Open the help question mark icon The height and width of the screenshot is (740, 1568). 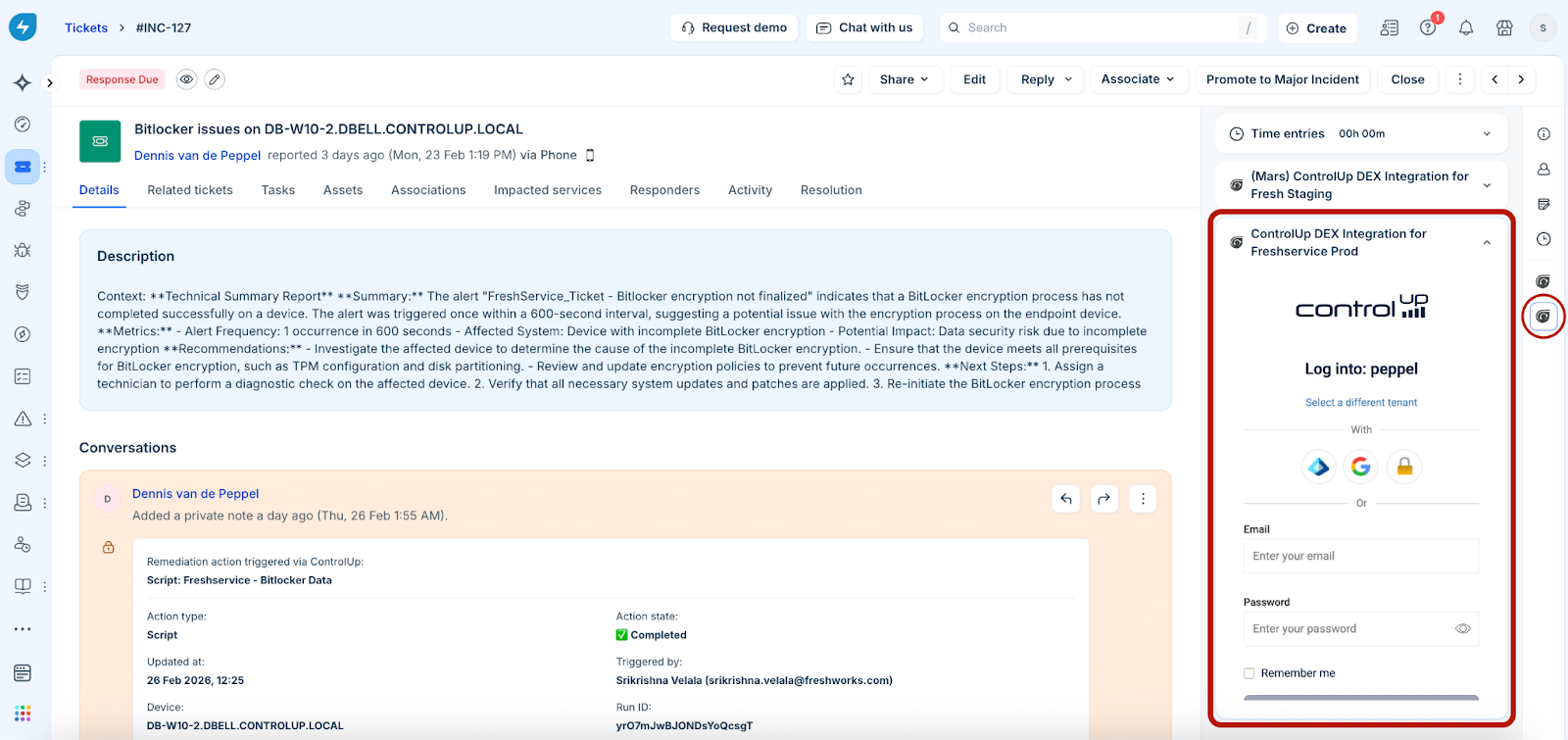click(x=1428, y=27)
